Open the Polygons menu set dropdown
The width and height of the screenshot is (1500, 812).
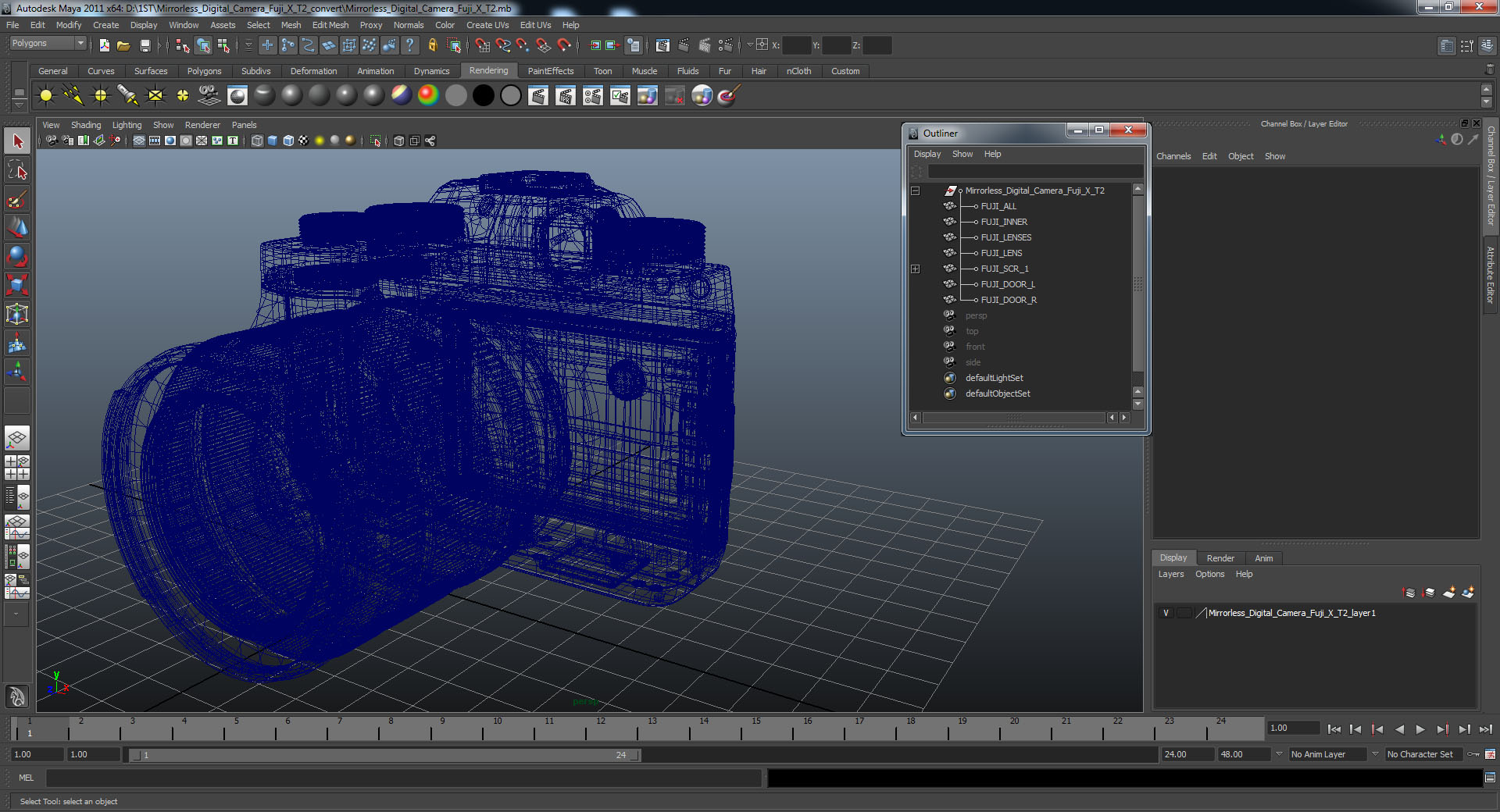(48, 44)
